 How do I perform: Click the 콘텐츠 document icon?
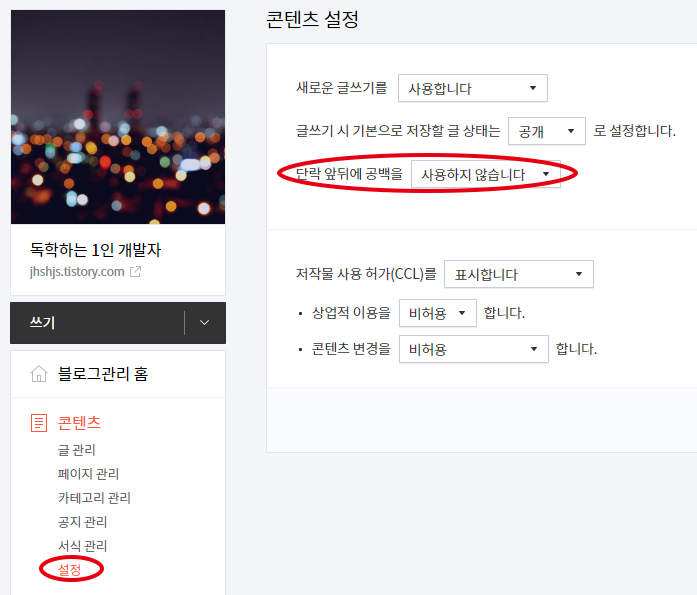[x=39, y=423]
